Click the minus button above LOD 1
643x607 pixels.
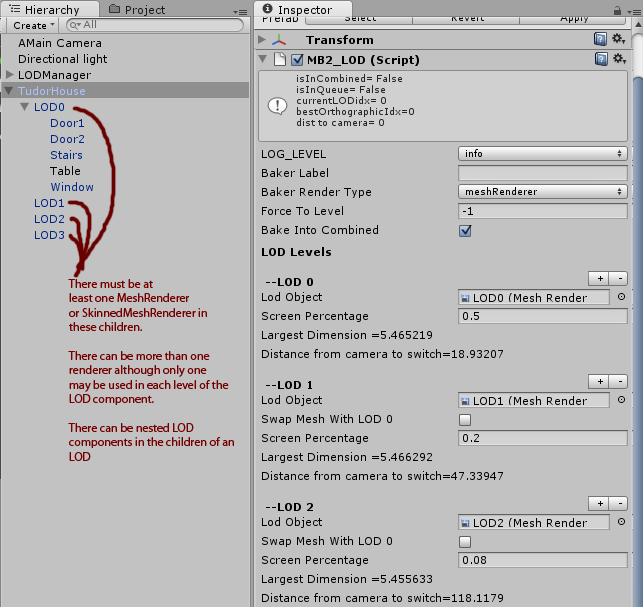pyautogui.click(x=619, y=381)
